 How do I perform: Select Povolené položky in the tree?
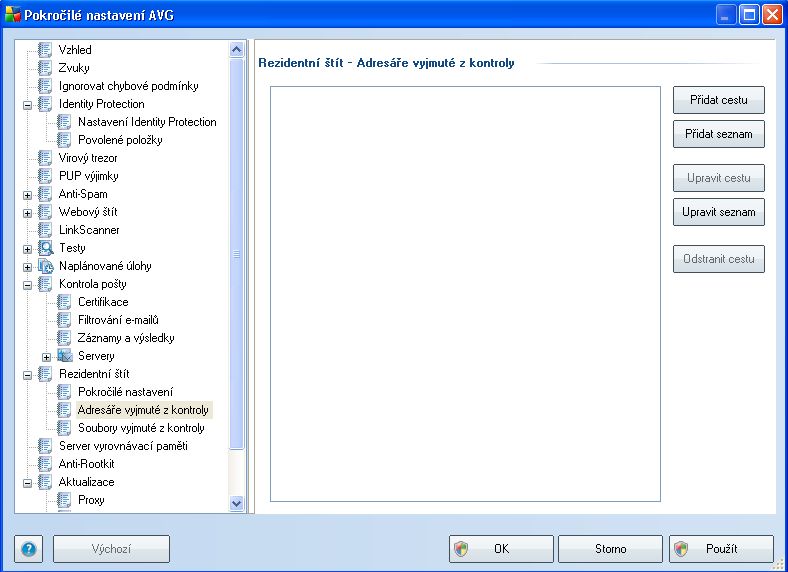coord(120,140)
